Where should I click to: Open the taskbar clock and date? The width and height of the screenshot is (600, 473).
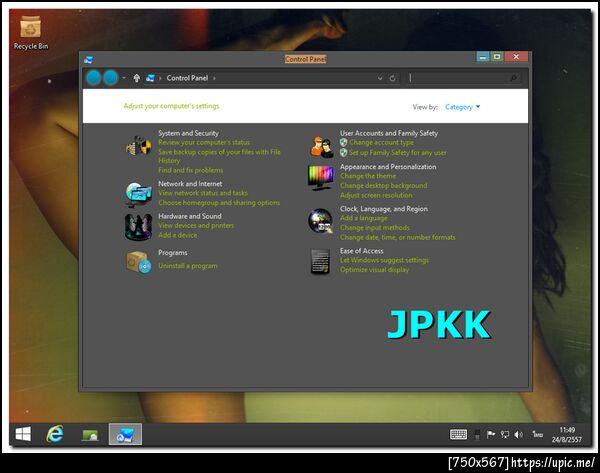click(567, 435)
